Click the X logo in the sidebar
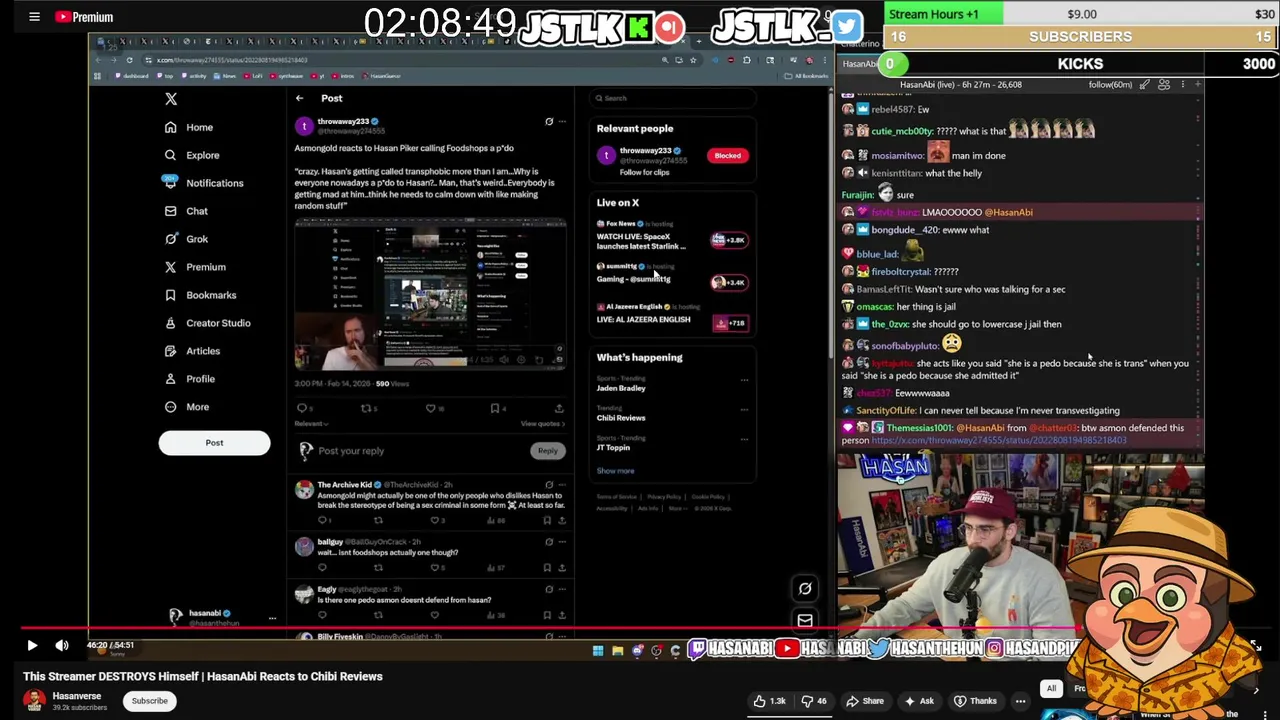1280x720 pixels. coord(171,99)
